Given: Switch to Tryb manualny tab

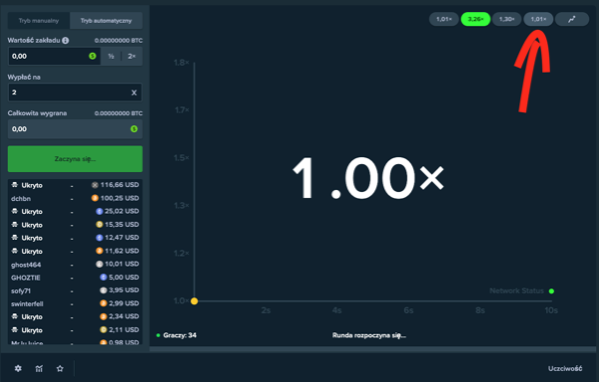Looking at the screenshot, I should point(39,21).
